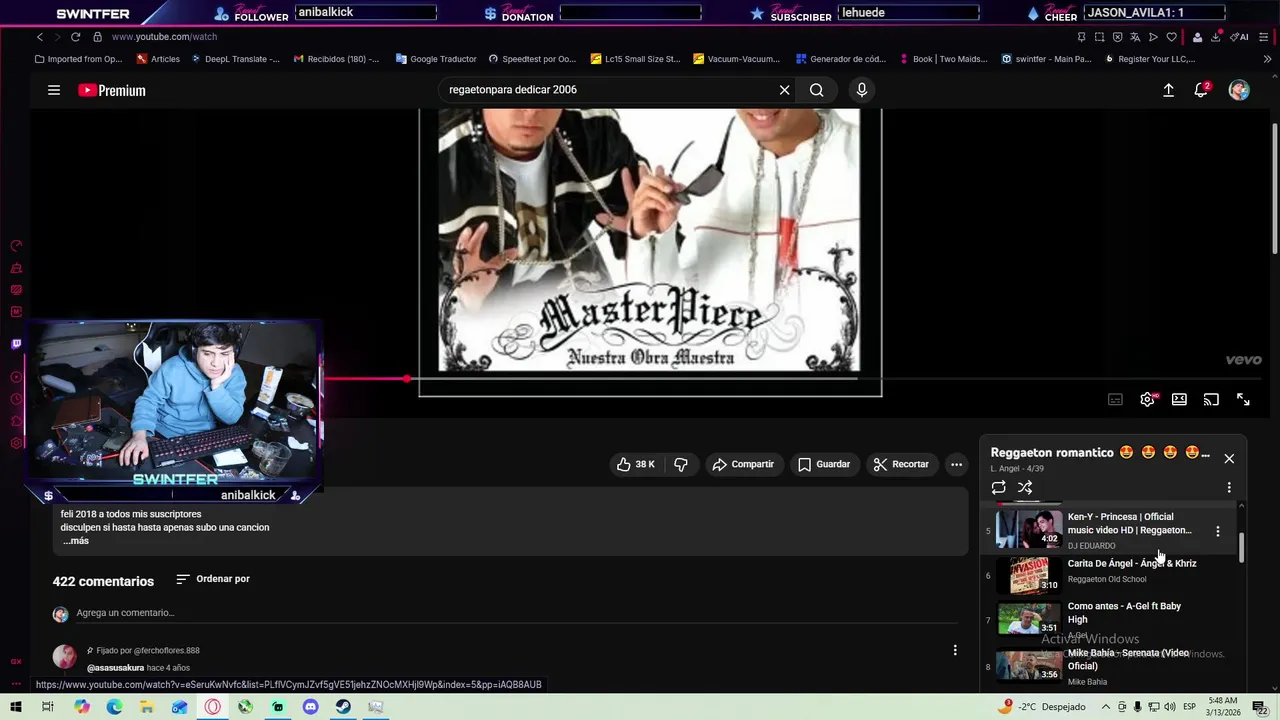Open Ordenar por sort menu
Image resolution: width=1280 pixels, height=720 pixels.
[x=213, y=579]
